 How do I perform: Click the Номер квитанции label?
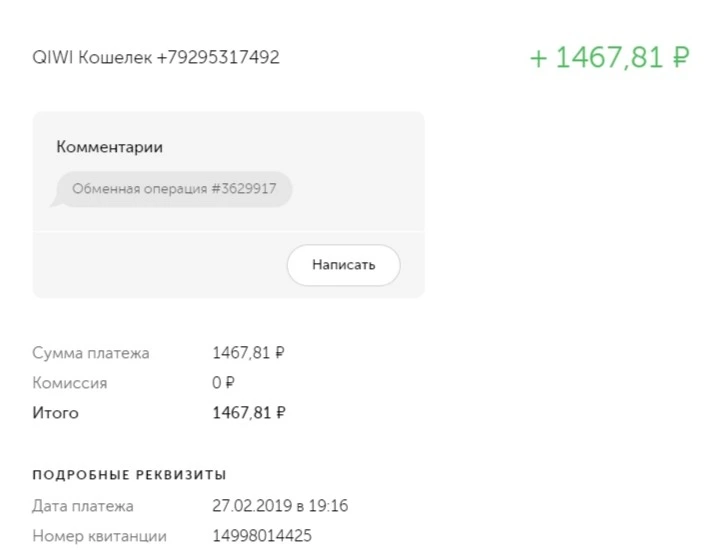pos(99,536)
